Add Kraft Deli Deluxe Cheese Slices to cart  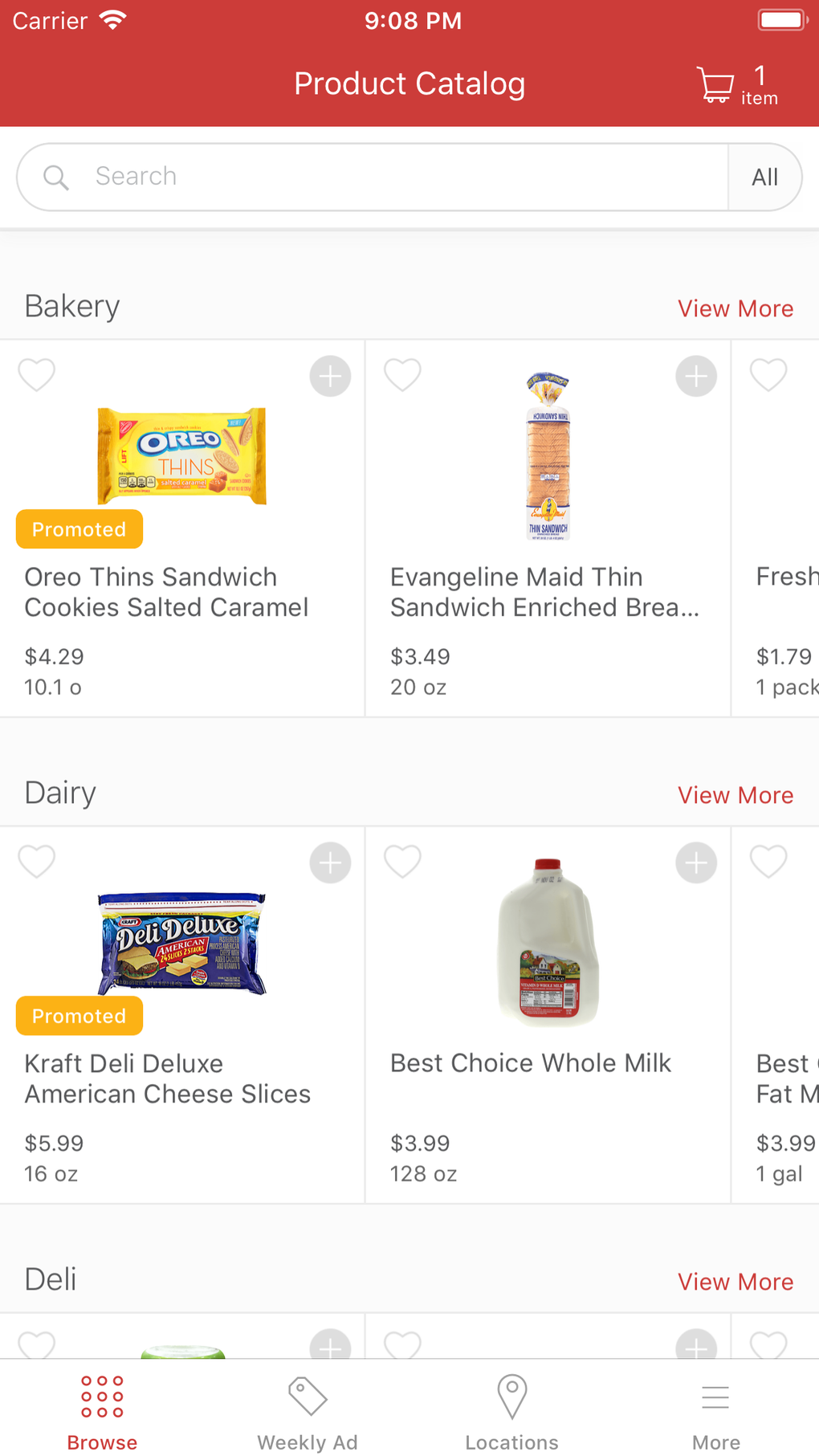[330, 863]
